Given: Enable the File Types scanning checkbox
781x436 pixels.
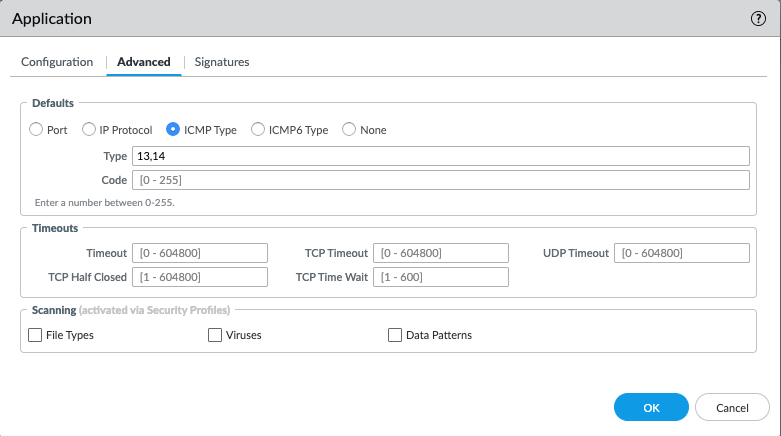Looking at the screenshot, I should coord(37,336).
